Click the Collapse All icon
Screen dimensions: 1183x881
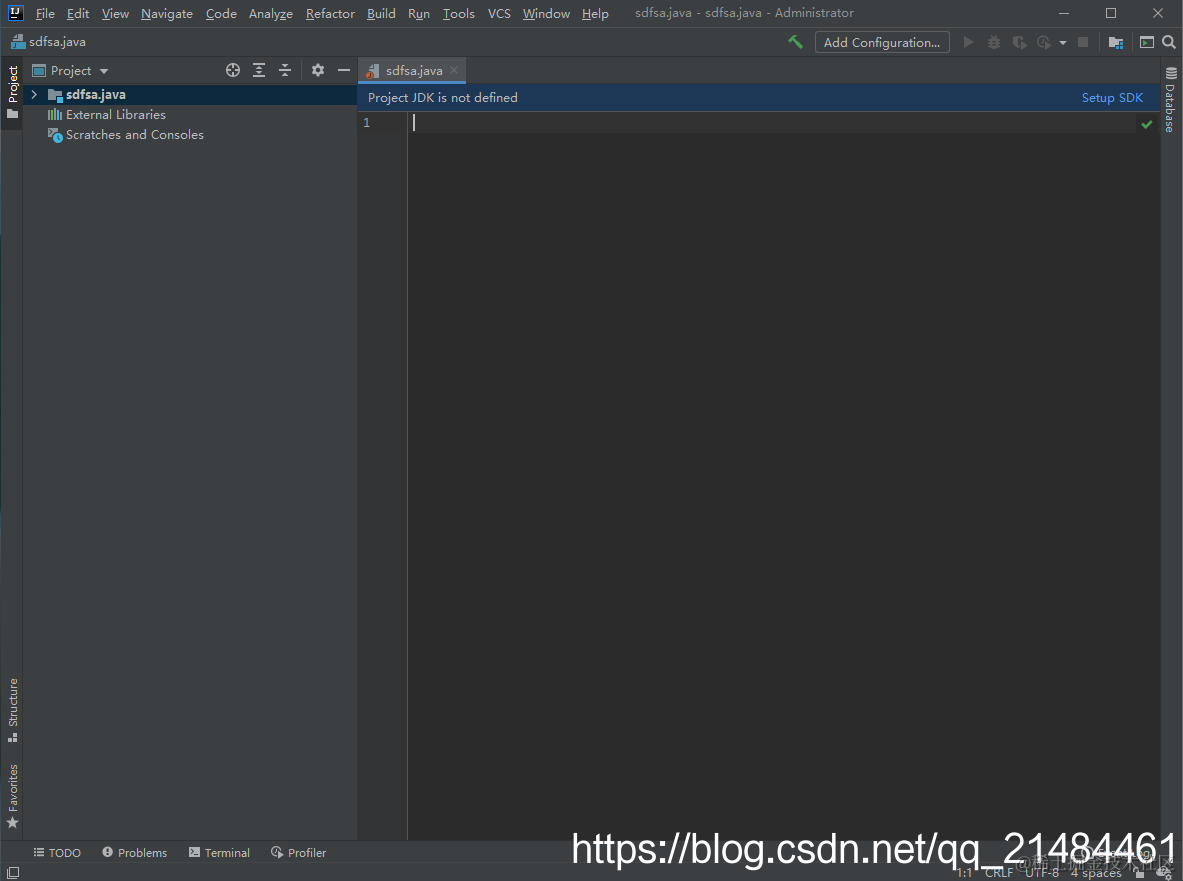tap(284, 70)
